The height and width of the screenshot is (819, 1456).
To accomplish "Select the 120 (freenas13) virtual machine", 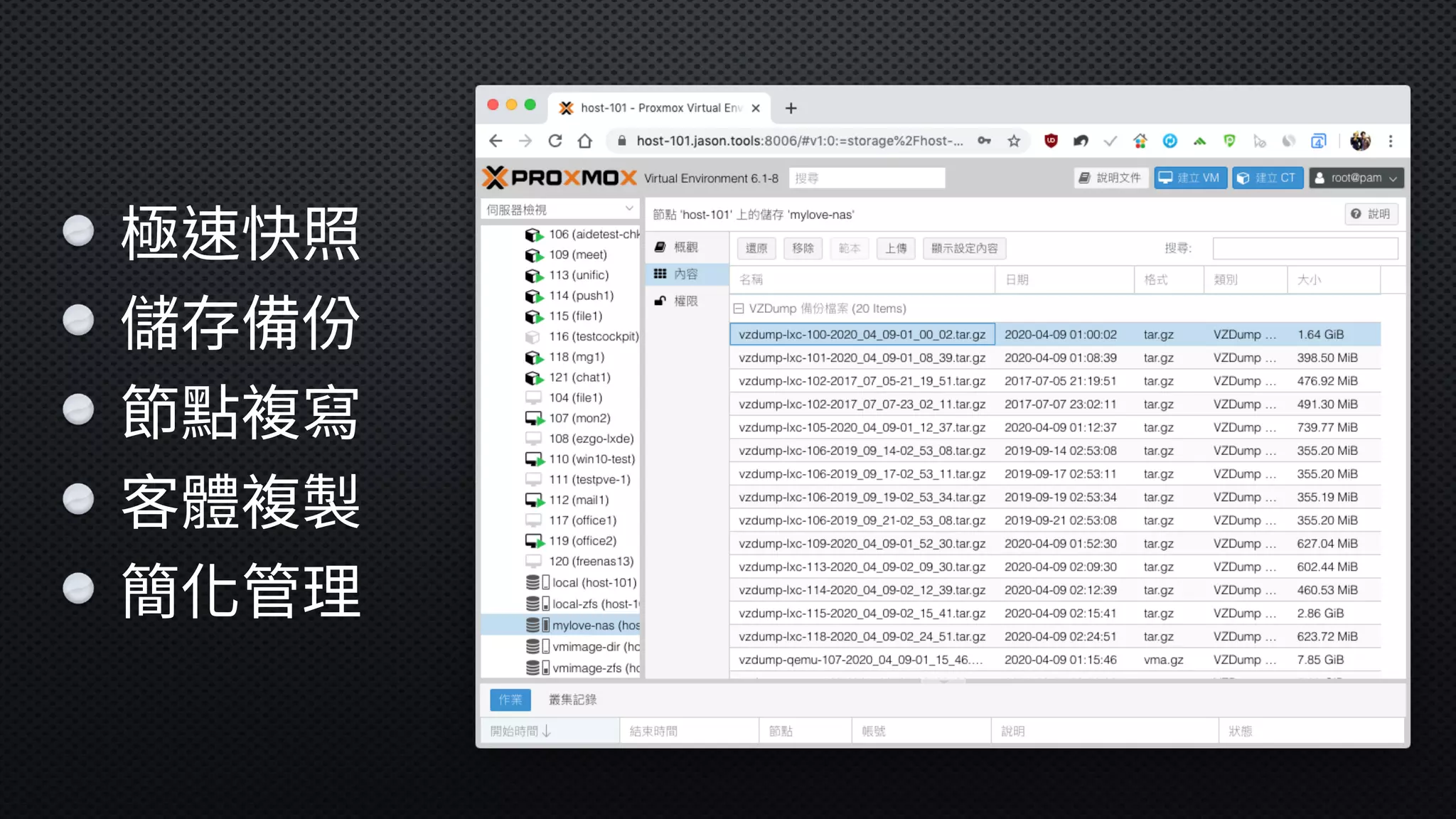I will coord(579,561).
